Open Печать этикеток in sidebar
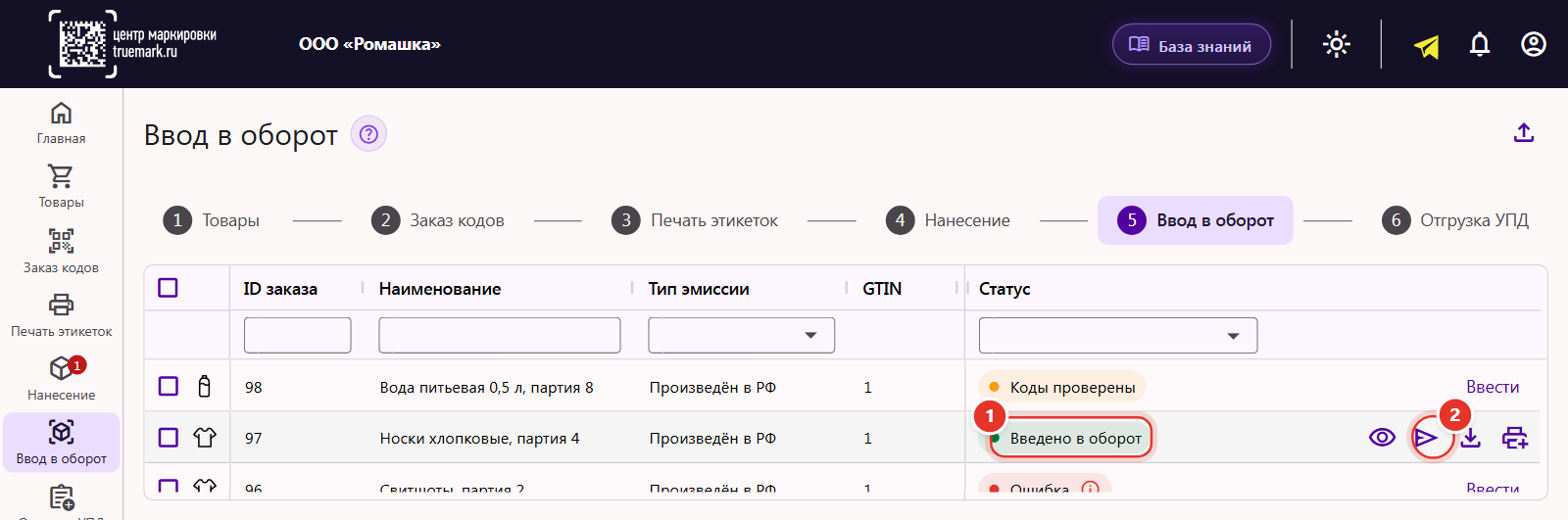Image resolution: width=1568 pixels, height=520 pixels. point(61,315)
